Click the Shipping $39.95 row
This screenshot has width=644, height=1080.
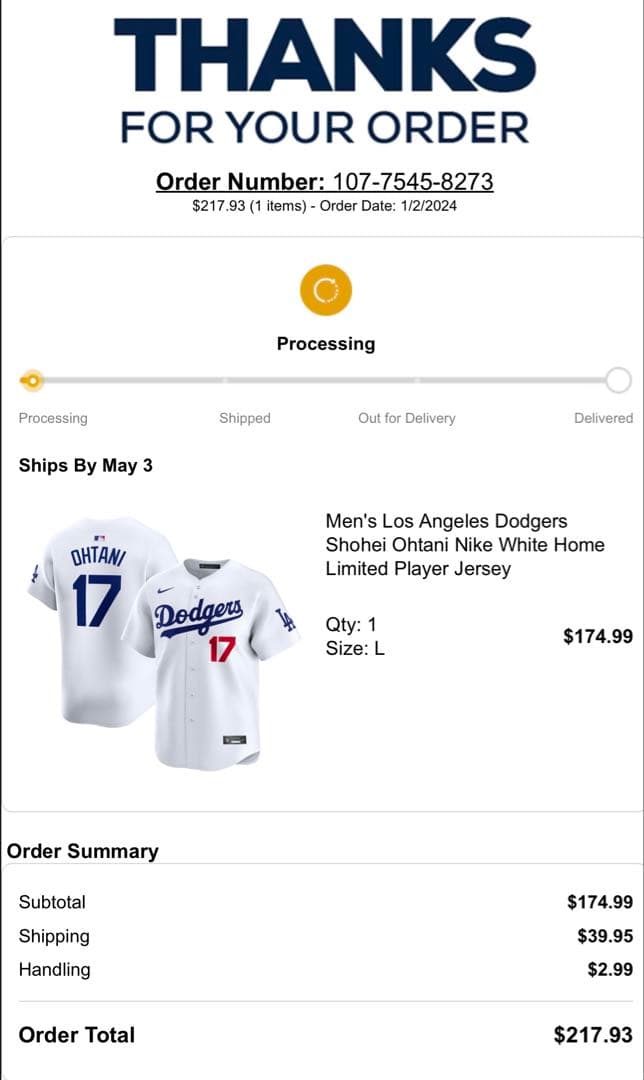[320, 936]
